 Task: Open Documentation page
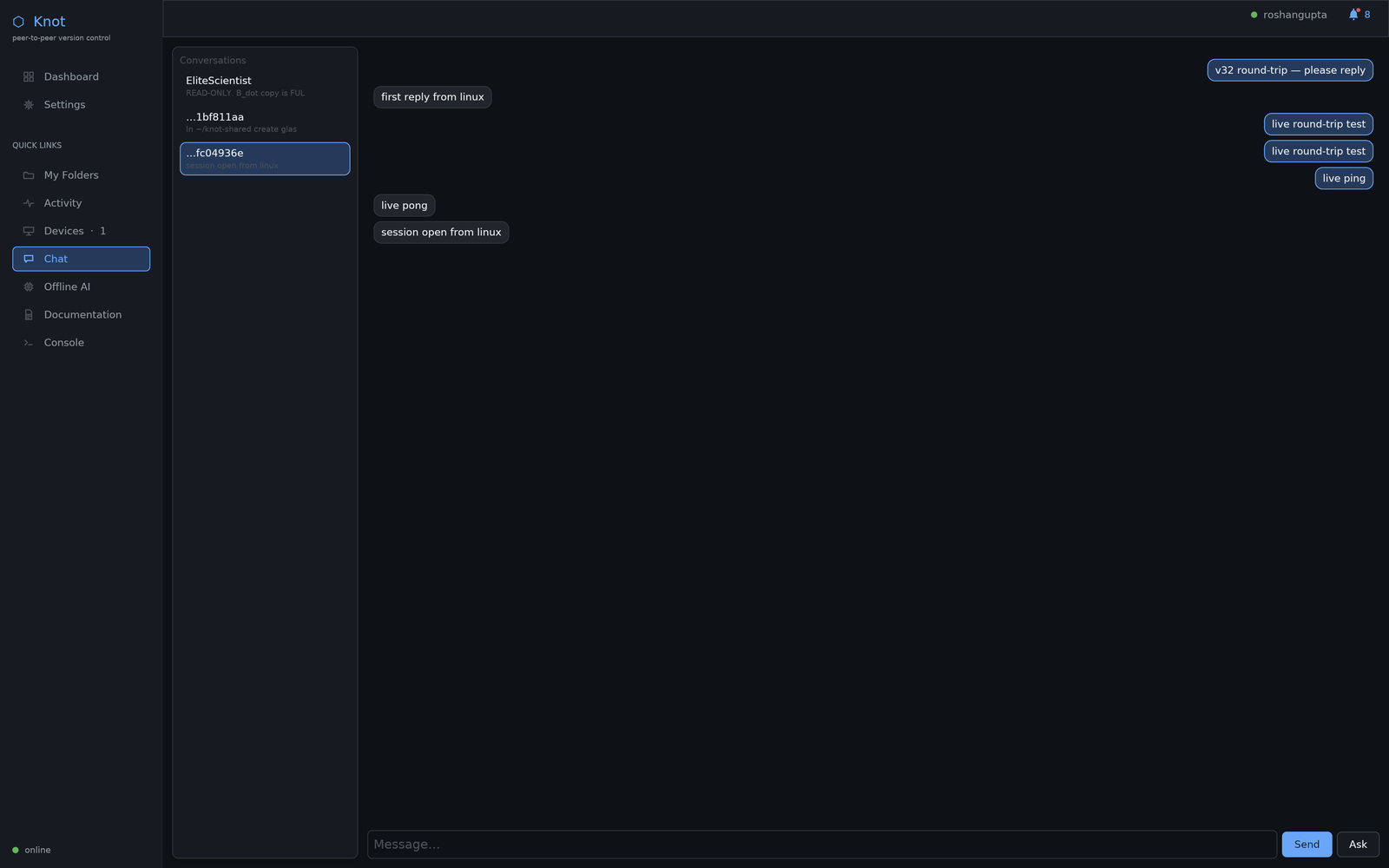(x=81, y=315)
